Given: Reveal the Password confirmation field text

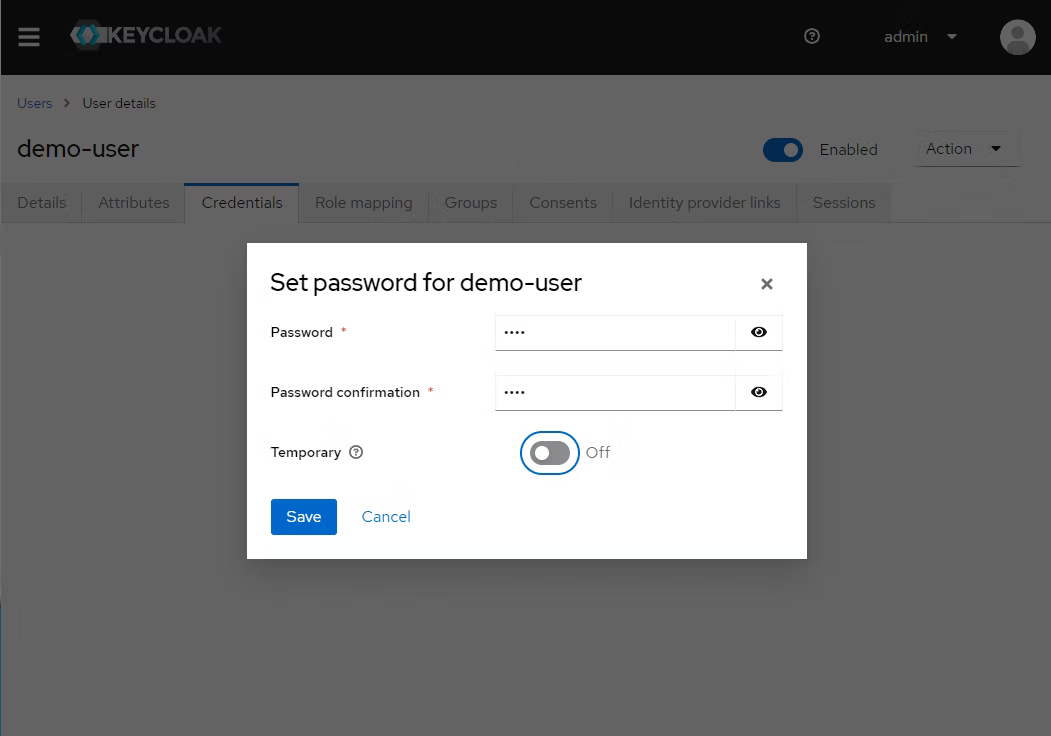Looking at the screenshot, I should click(759, 392).
